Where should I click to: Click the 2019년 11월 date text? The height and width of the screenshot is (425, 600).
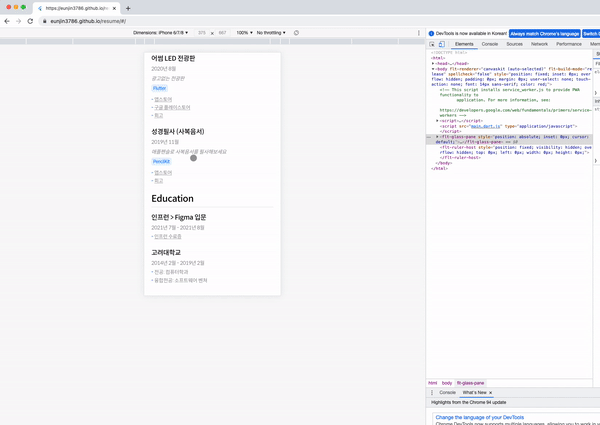[165, 142]
